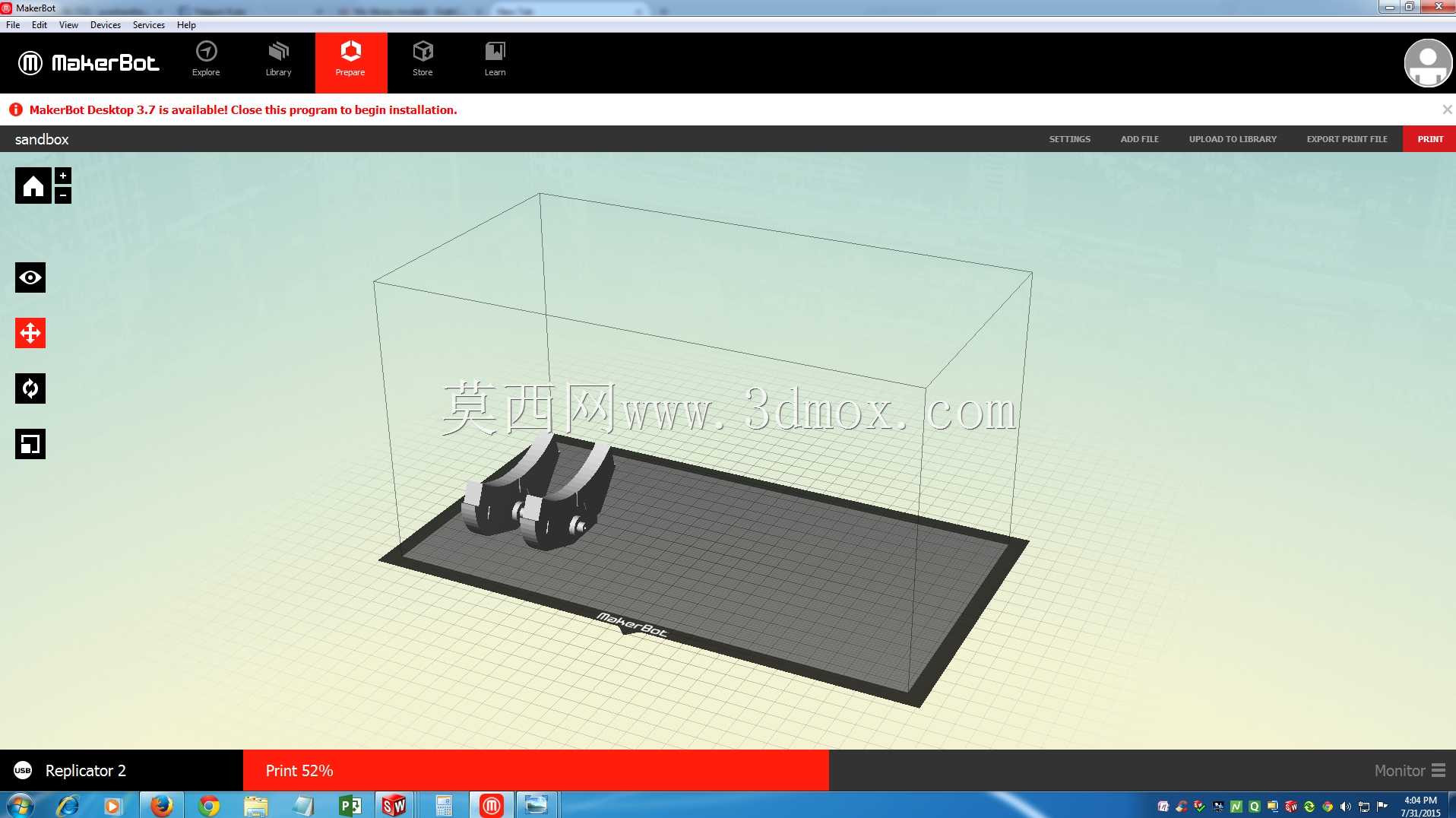1456x818 pixels.
Task: Open Calculator from the taskbar
Action: point(444,805)
